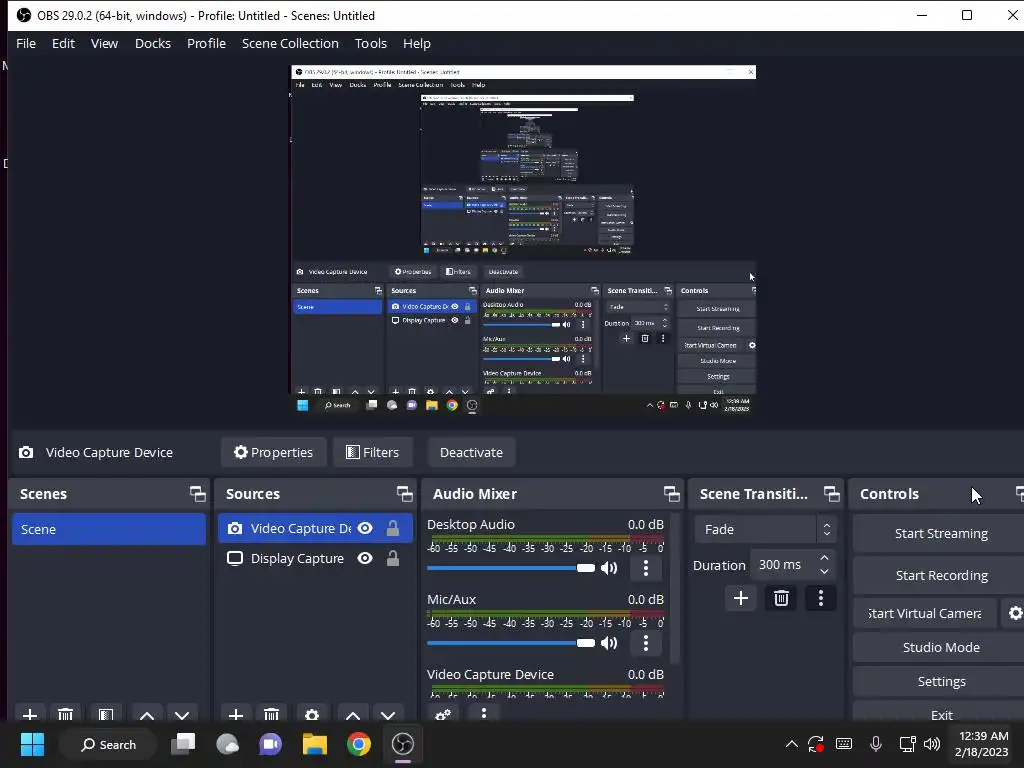Move scene up arrow
The height and width of the screenshot is (768, 1024).
point(147,715)
